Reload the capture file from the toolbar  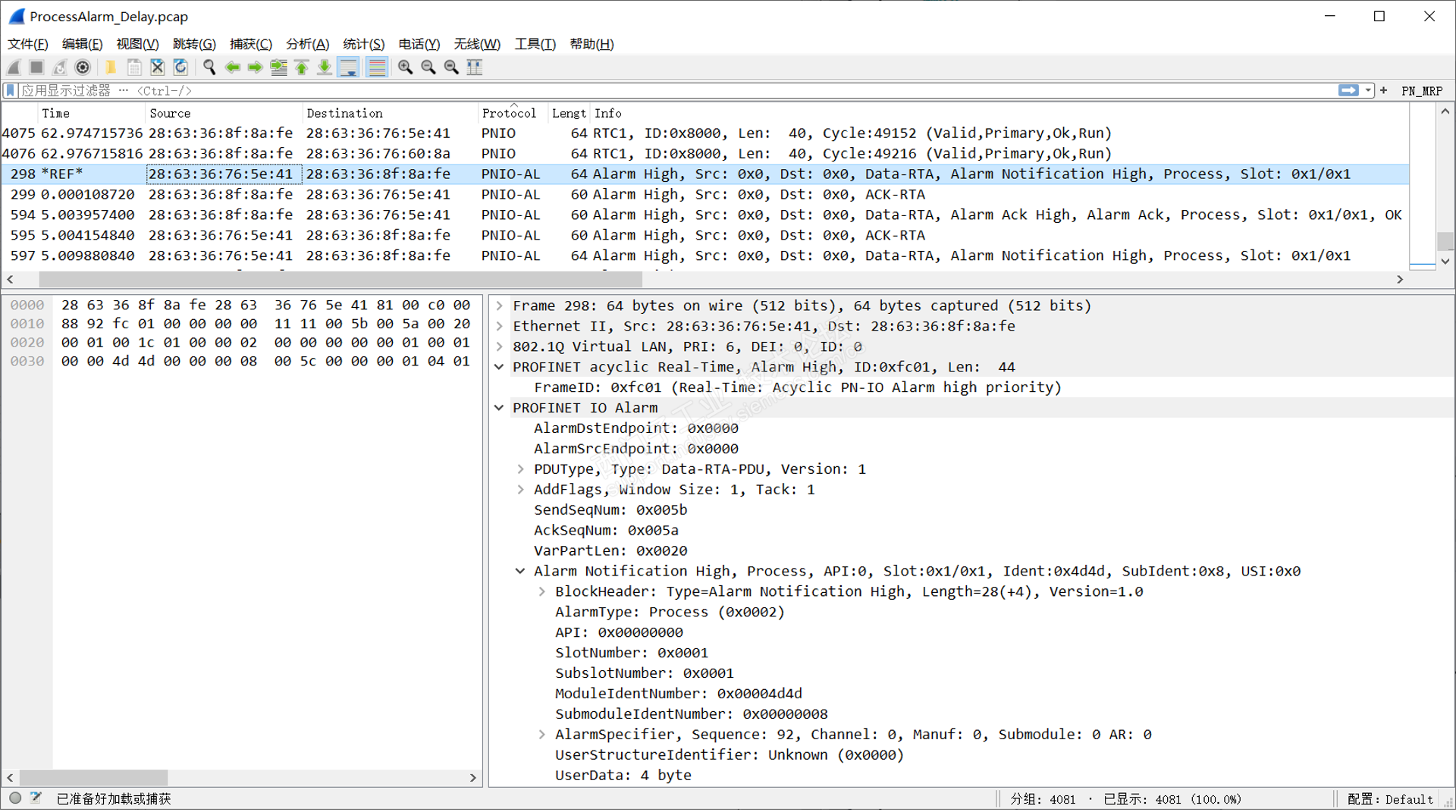180,67
